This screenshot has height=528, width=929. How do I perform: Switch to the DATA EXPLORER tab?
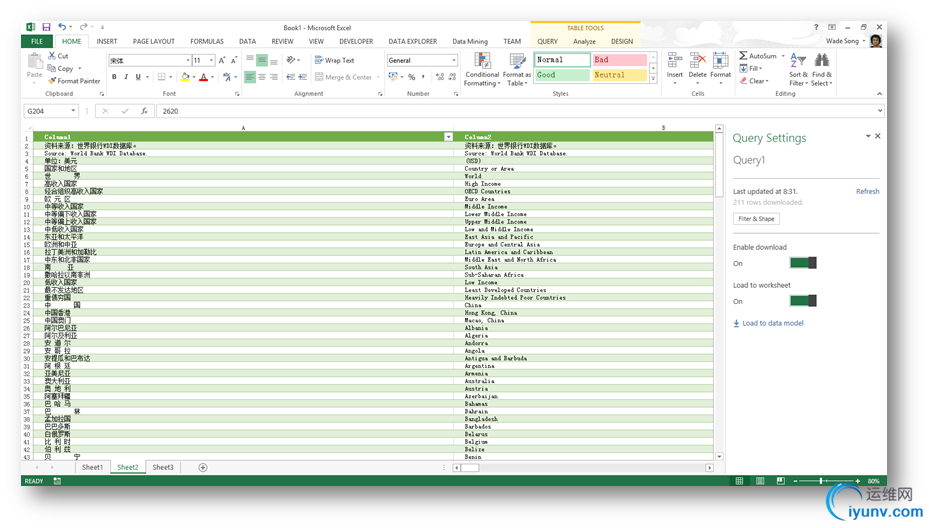[x=412, y=41]
